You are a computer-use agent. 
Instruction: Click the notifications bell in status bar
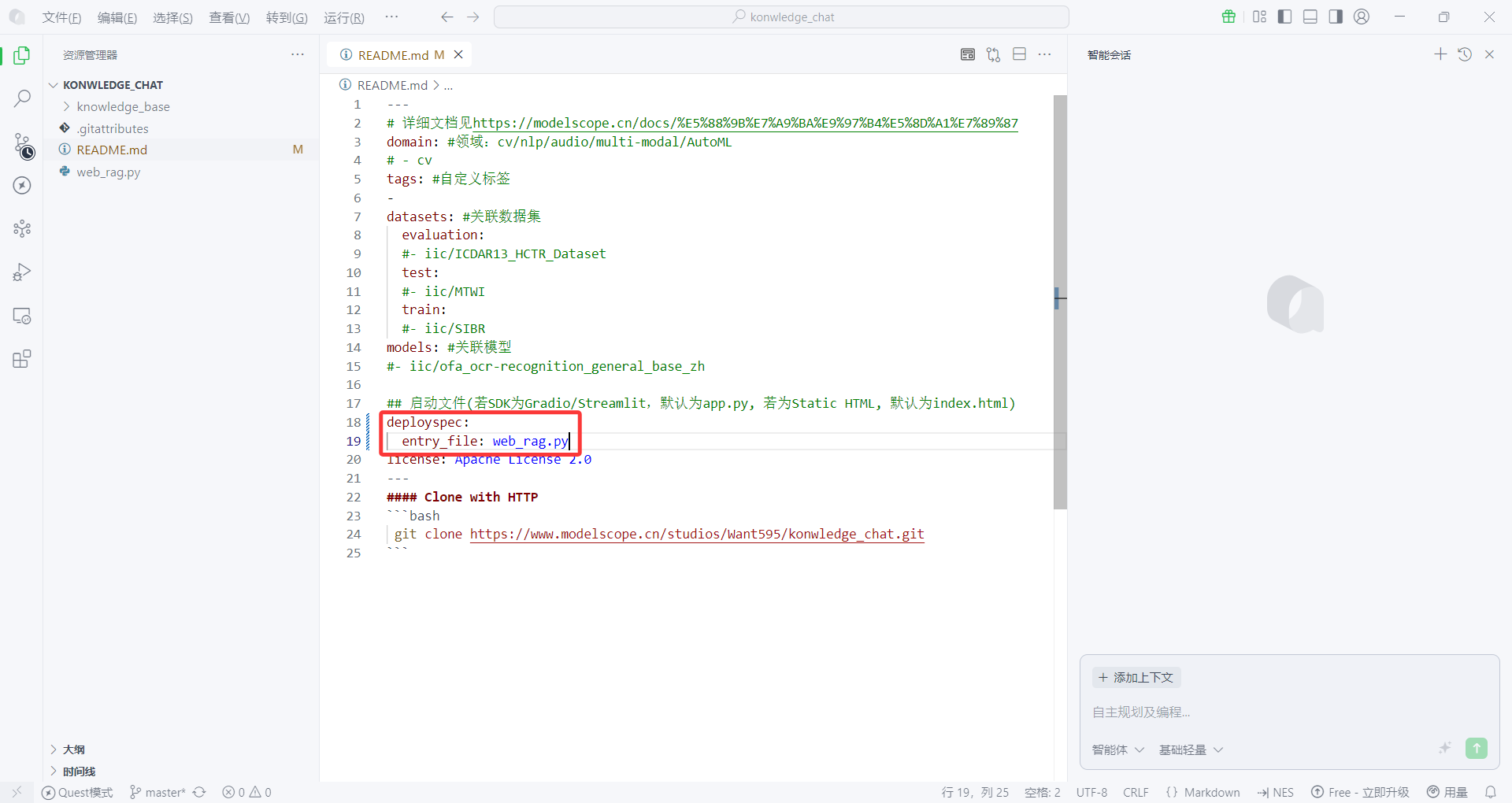click(x=1490, y=792)
